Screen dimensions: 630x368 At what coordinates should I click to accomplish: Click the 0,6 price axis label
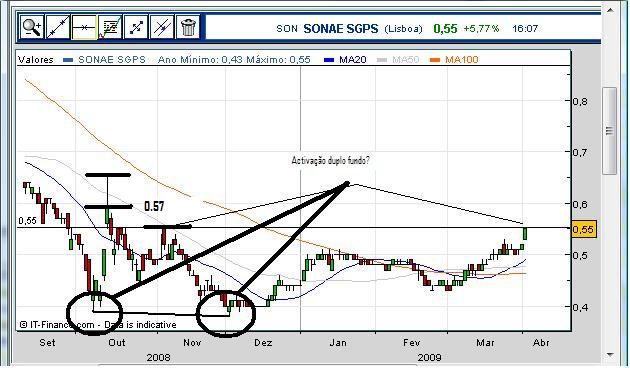point(580,204)
